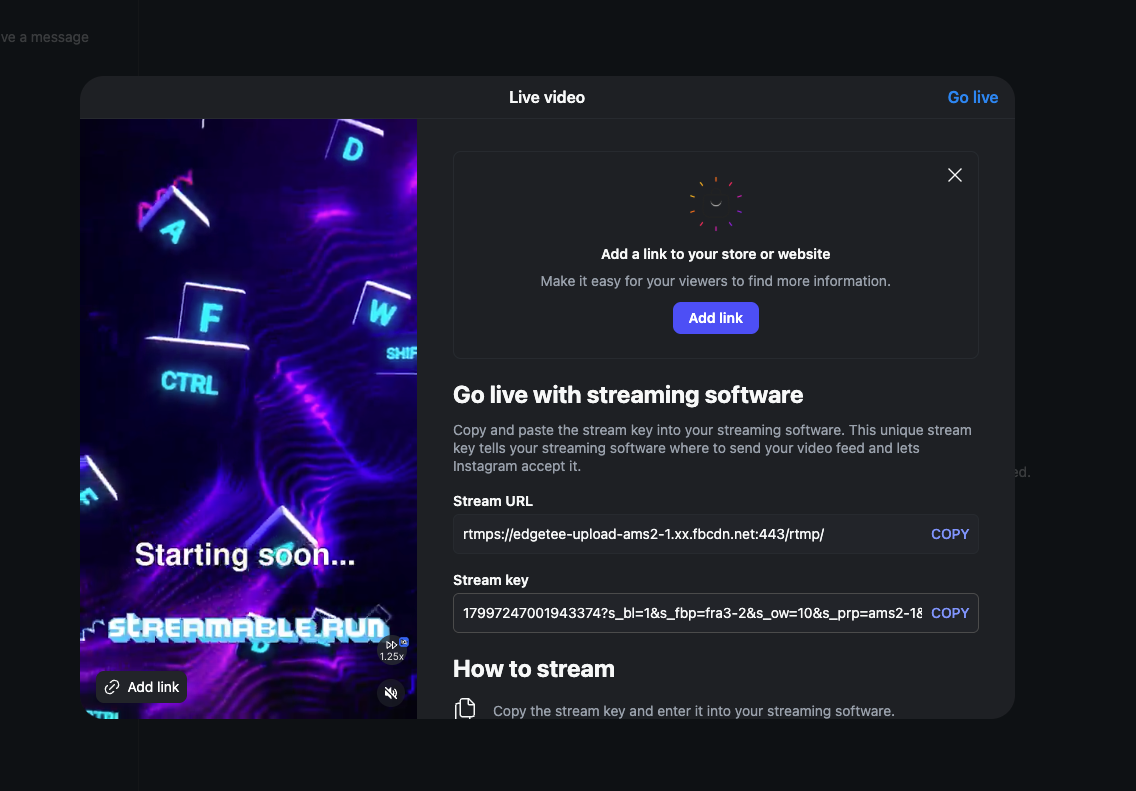The image size is (1136, 791).
Task: Copy the Stream key
Action: (950, 614)
